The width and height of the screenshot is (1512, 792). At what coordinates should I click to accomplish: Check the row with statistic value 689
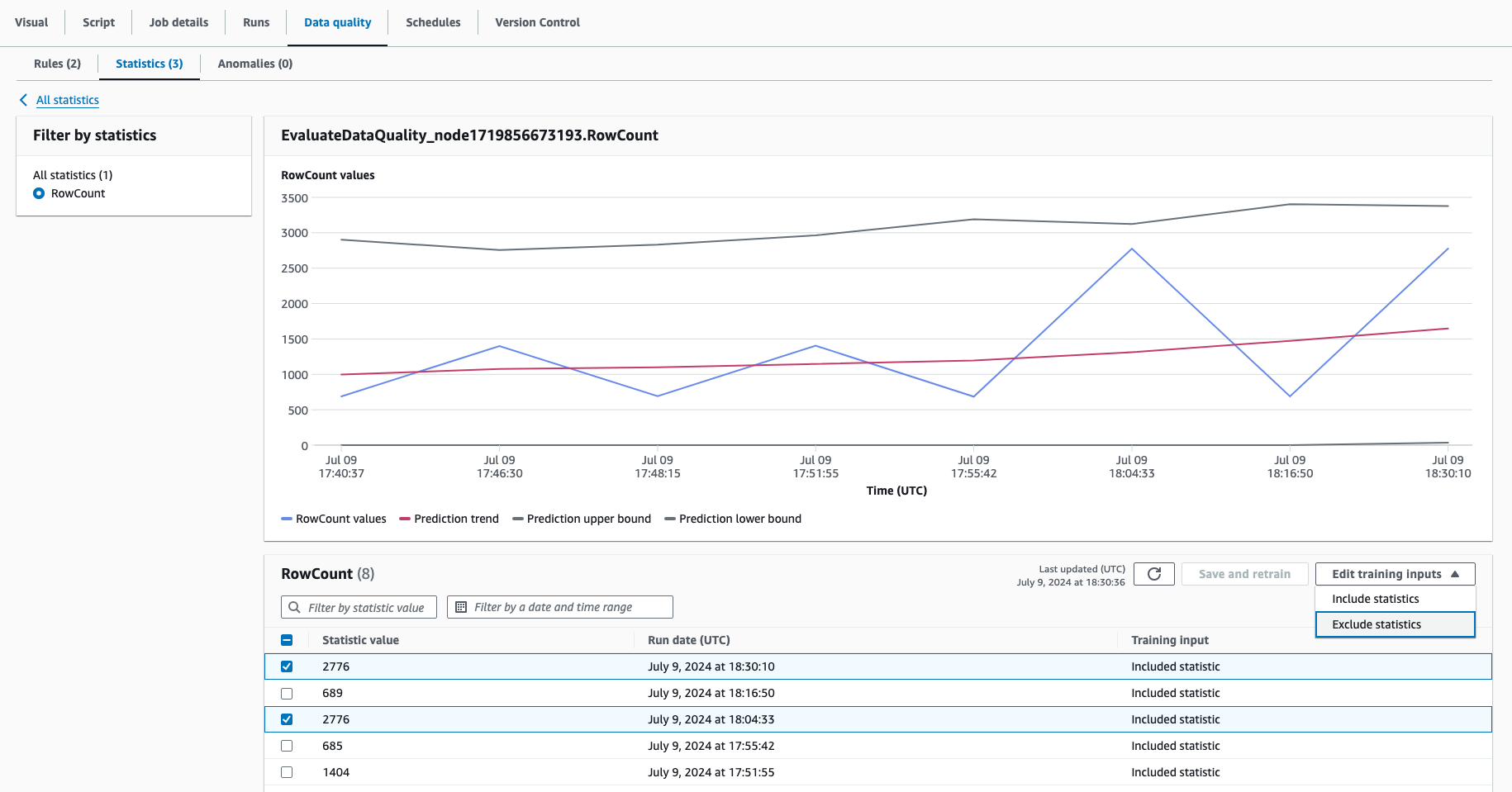point(287,694)
